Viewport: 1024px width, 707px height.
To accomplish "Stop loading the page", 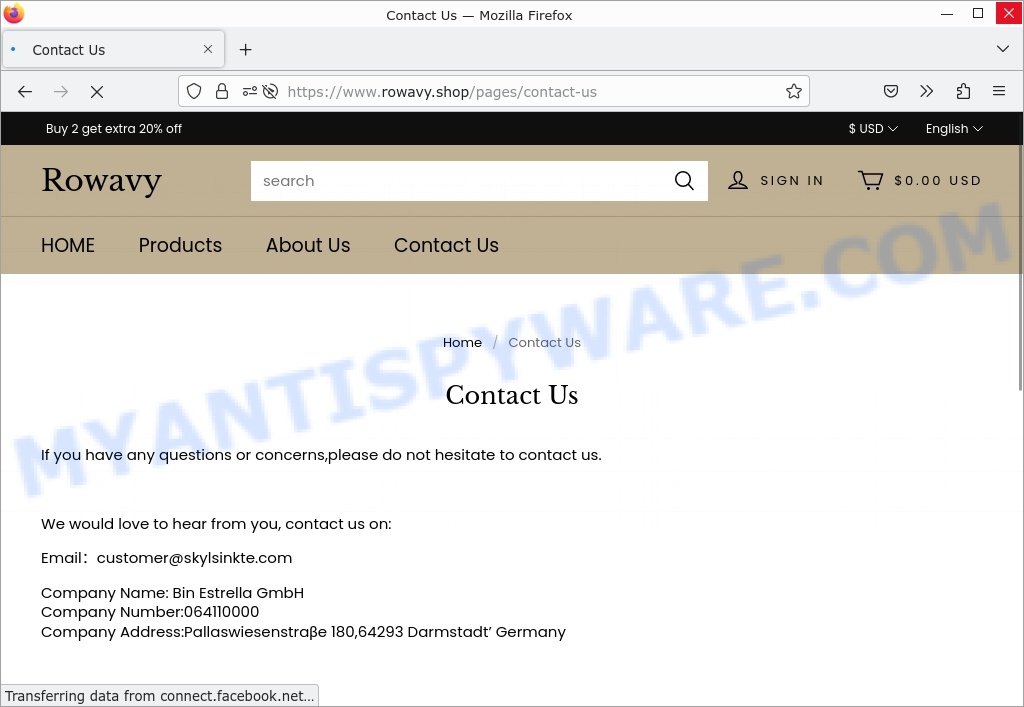I will click(x=97, y=92).
